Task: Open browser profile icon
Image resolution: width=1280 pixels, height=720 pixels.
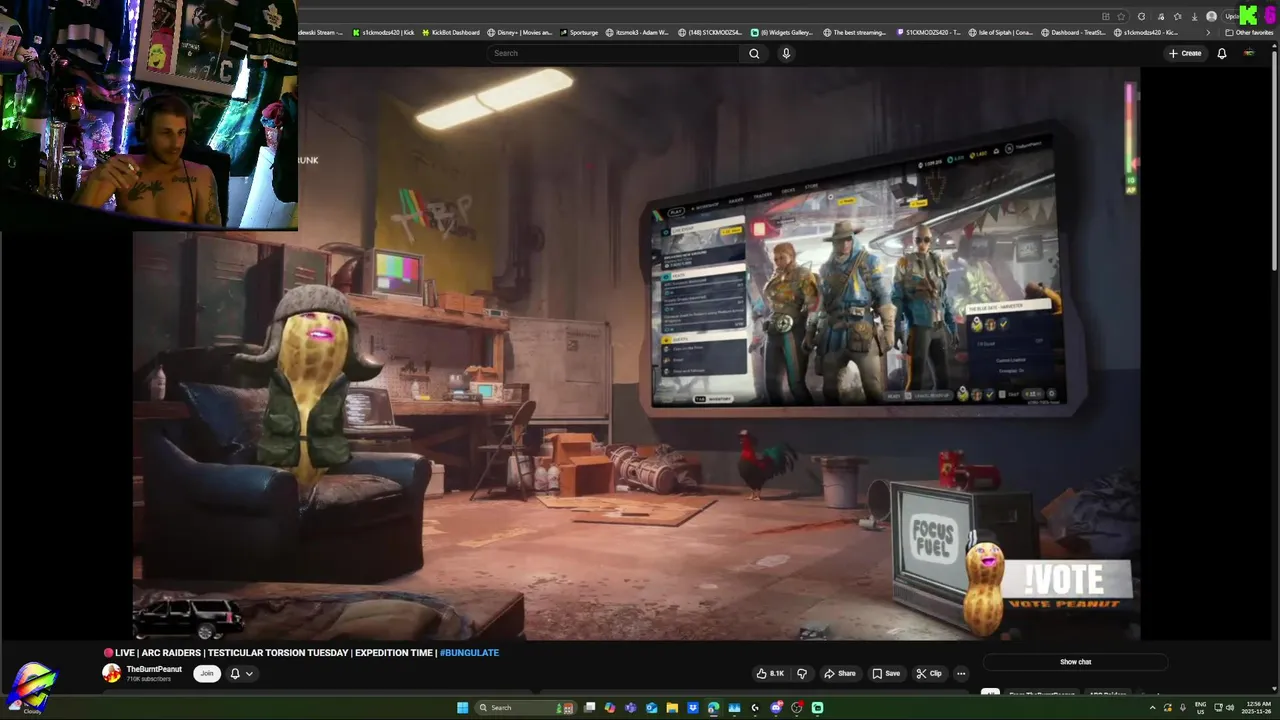Action: coord(1211,16)
